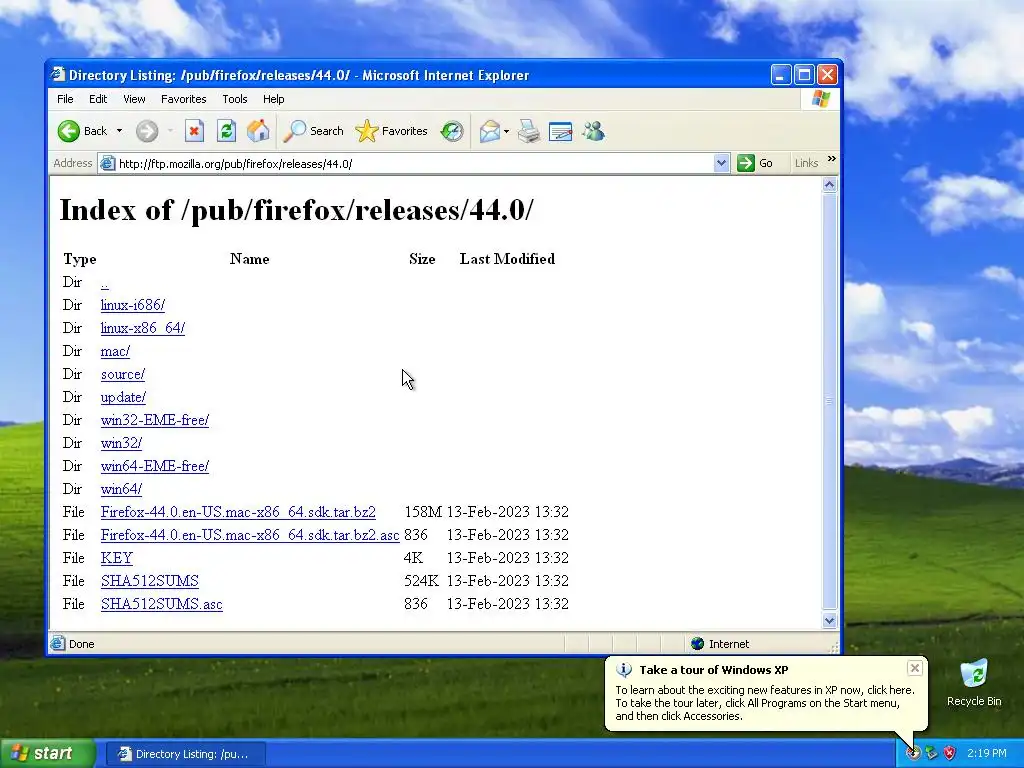Open the address bar dropdown list
The width and height of the screenshot is (1024, 768).
pos(721,163)
